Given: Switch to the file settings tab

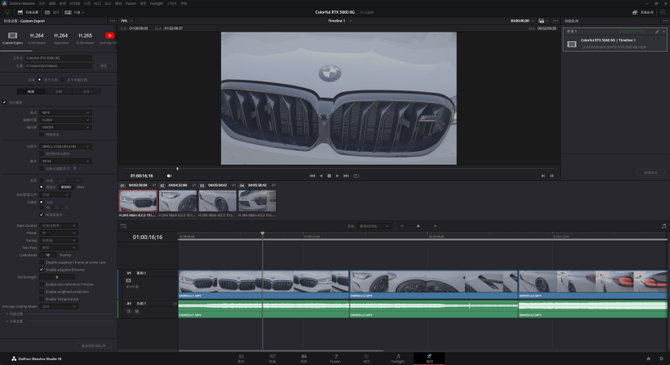Looking at the screenshot, I should click(86, 91).
